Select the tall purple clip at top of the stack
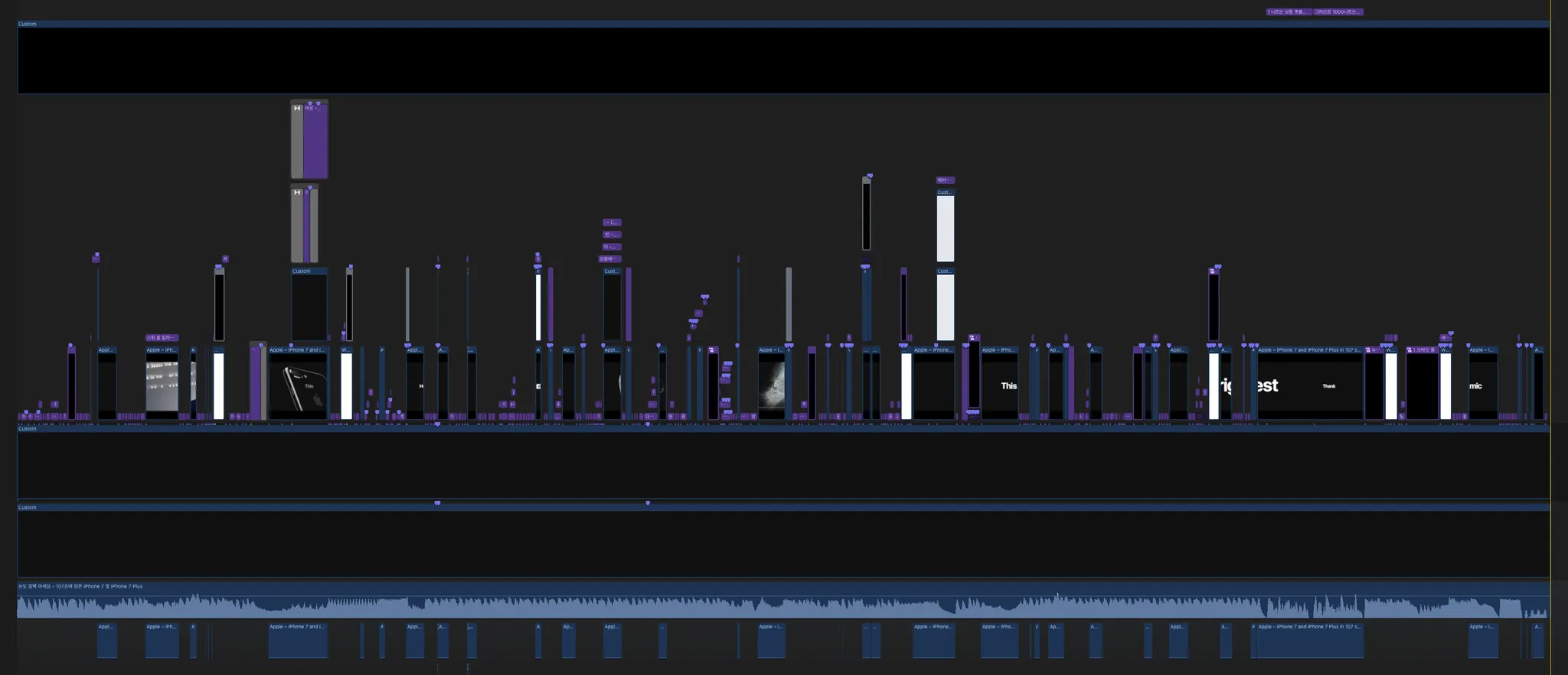 [315, 141]
